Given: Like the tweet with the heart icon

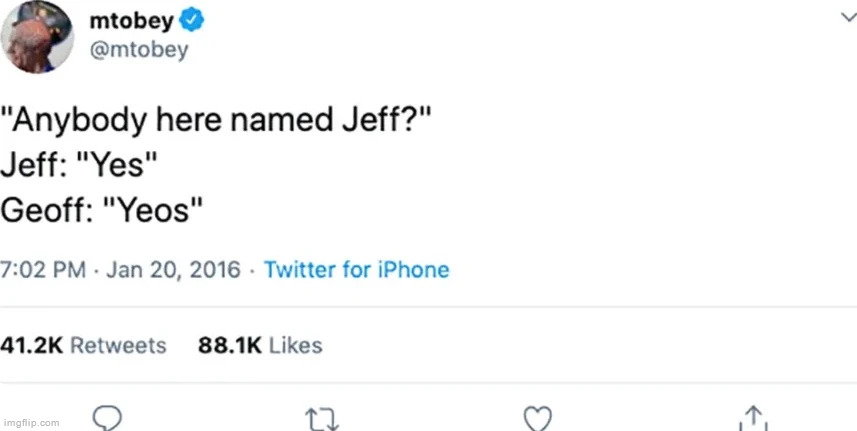Looking at the screenshot, I should coord(538,417).
